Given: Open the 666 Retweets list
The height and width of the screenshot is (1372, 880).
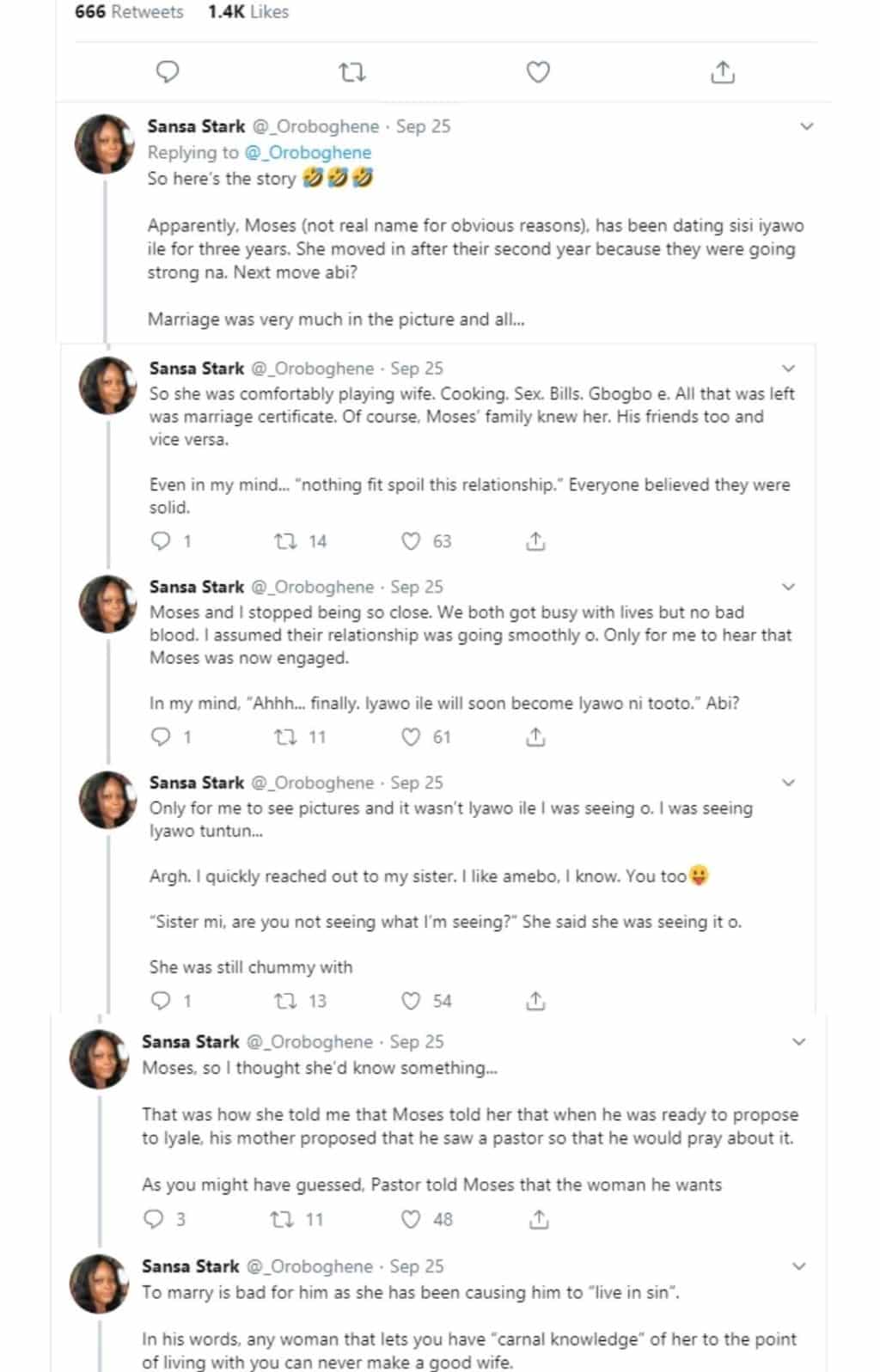Looking at the screenshot, I should coord(129,12).
